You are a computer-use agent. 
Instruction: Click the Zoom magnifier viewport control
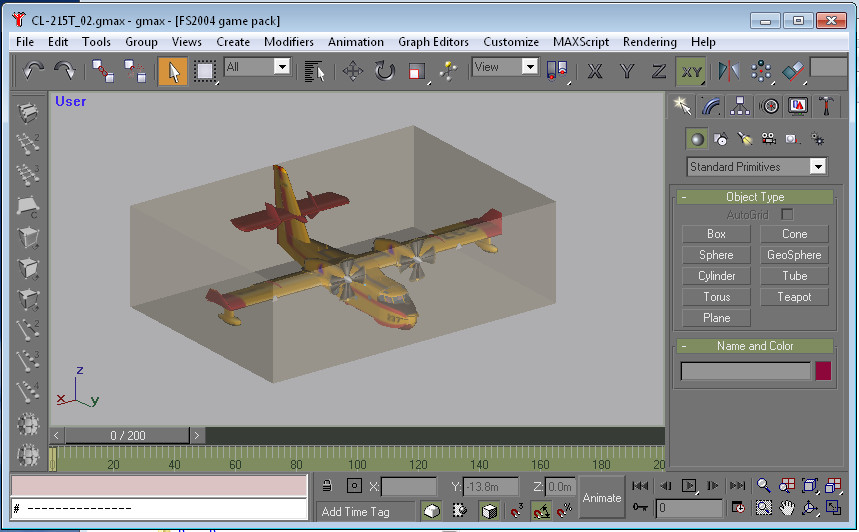[x=763, y=485]
